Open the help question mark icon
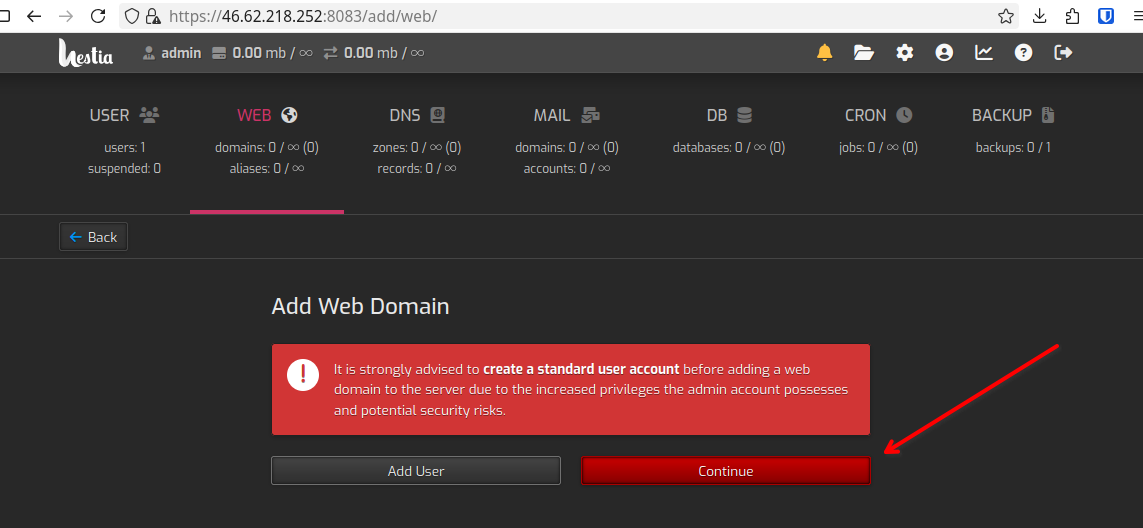Image resolution: width=1143 pixels, height=528 pixels. (x=1023, y=53)
